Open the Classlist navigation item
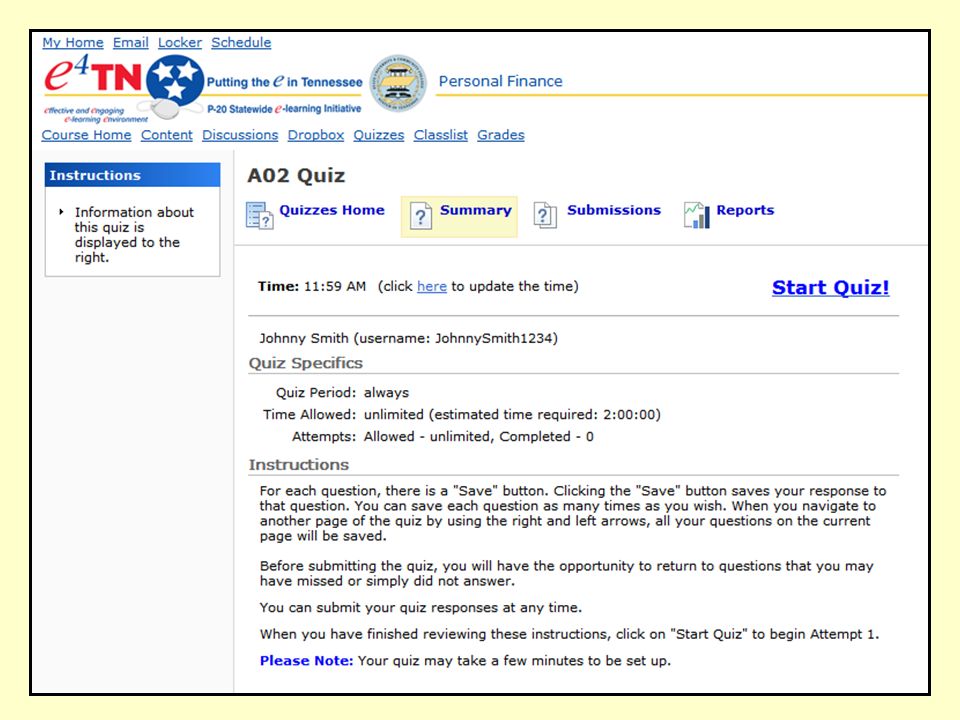 (440, 135)
